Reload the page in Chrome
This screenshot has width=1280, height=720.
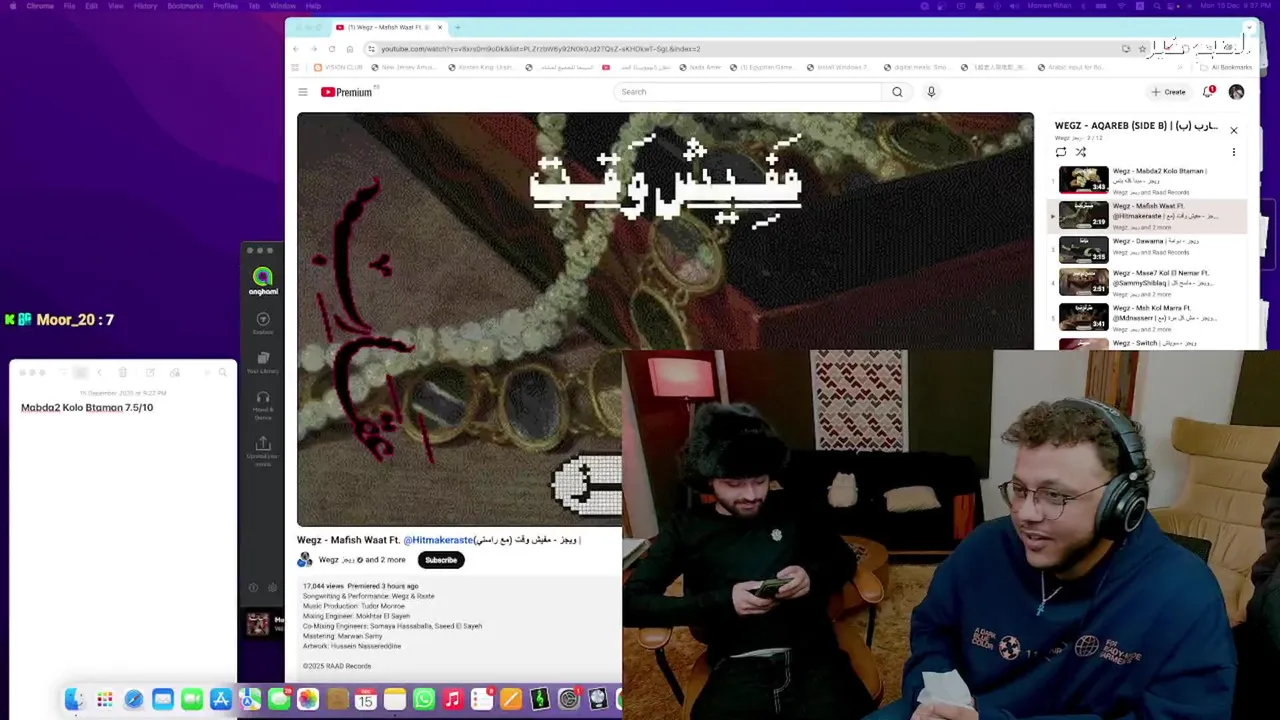coord(332,48)
